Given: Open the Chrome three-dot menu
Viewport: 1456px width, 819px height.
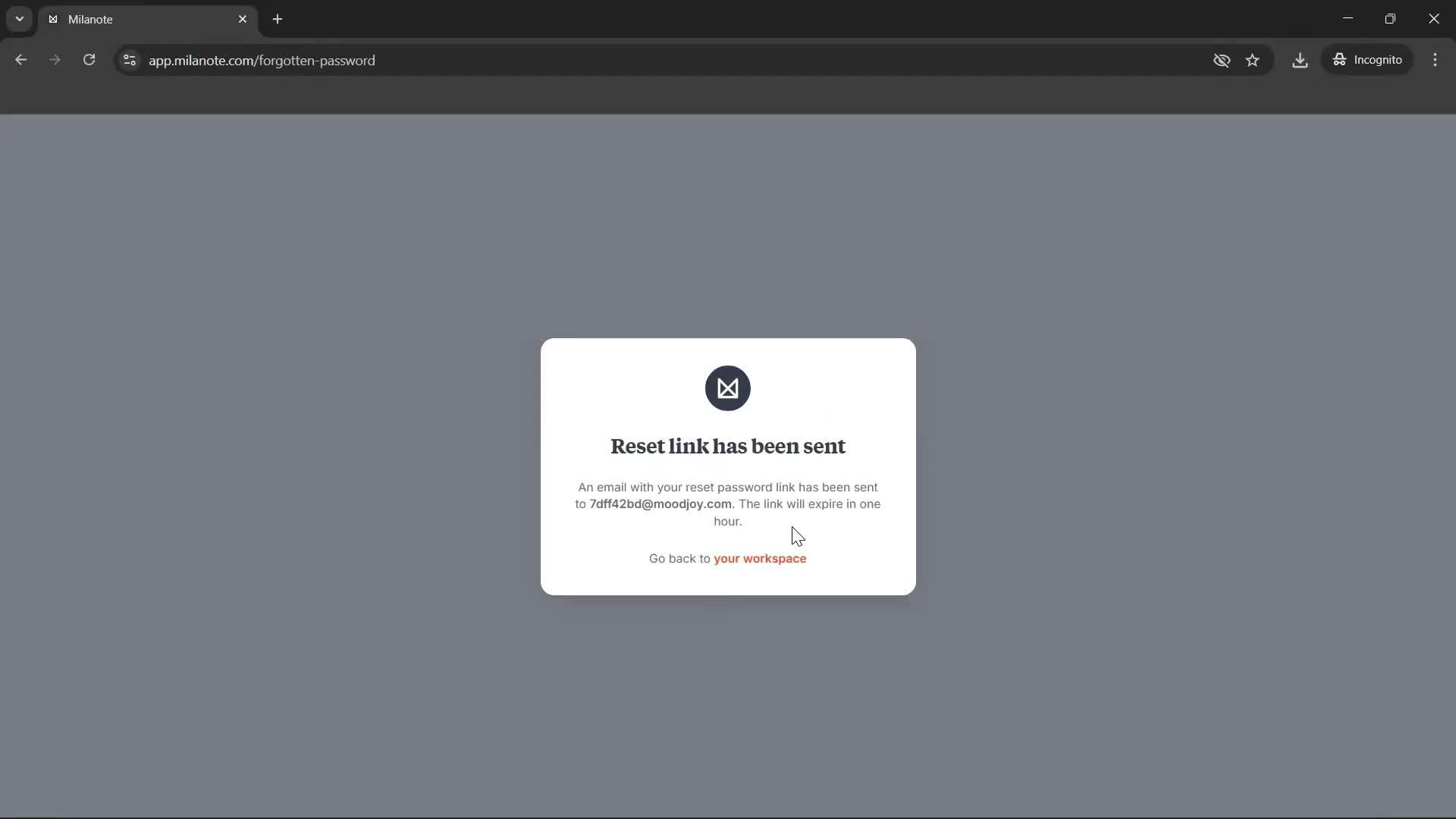Looking at the screenshot, I should pos(1436,60).
